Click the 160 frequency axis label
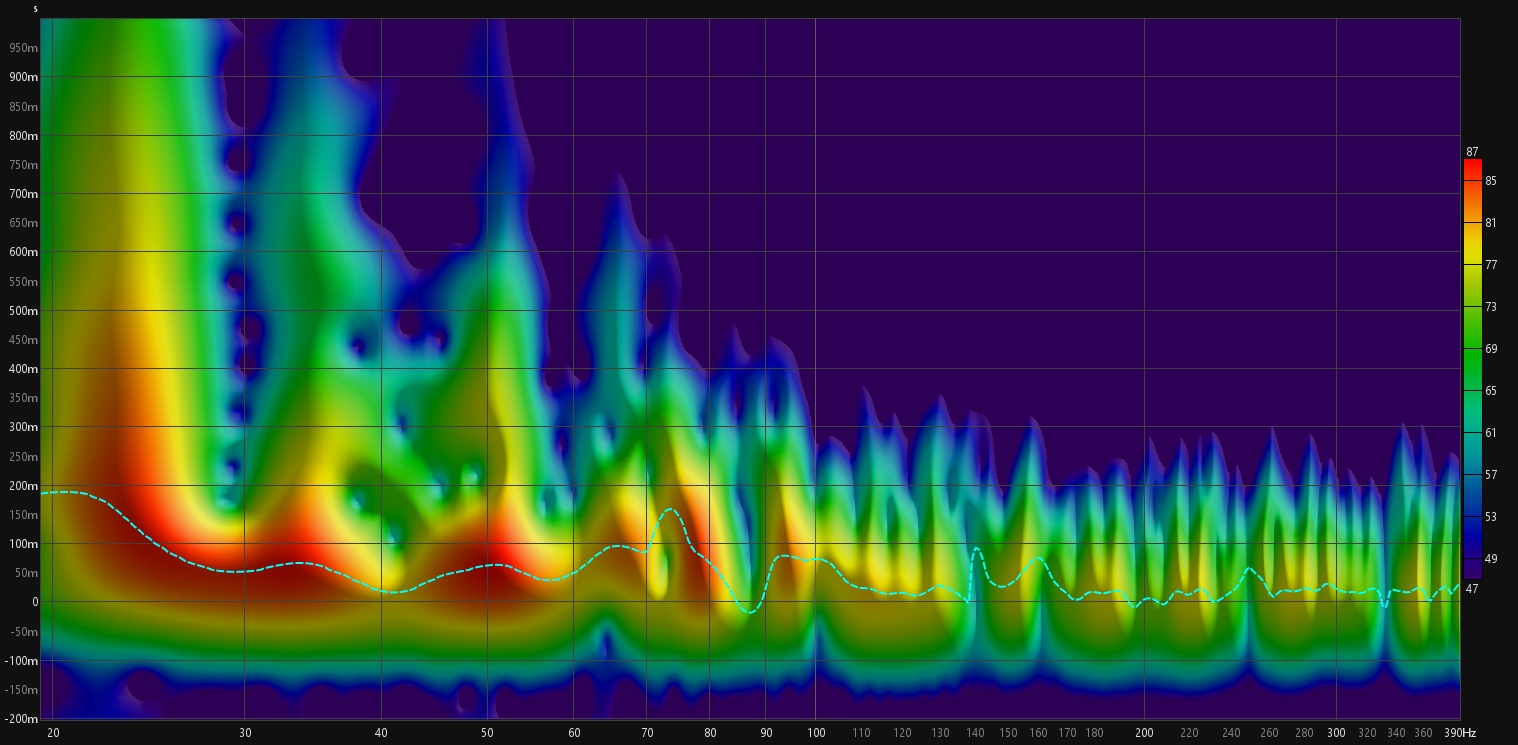Viewport: 1518px width, 745px height. pos(1039,733)
